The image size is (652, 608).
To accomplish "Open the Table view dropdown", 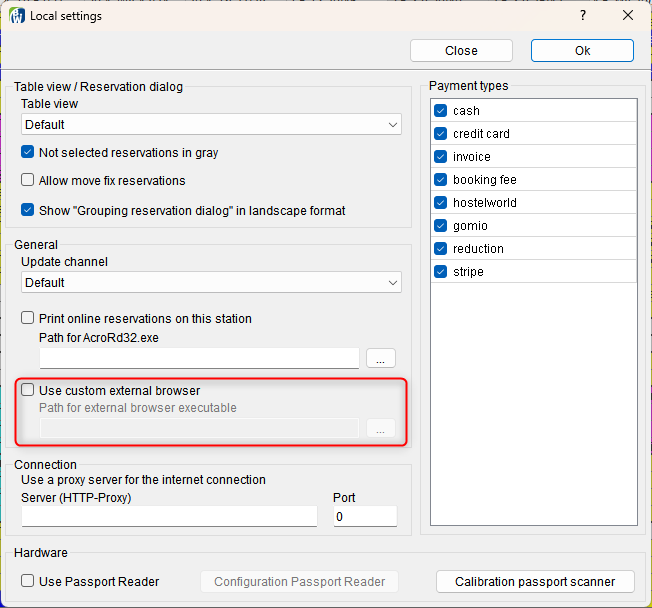I will [211, 125].
